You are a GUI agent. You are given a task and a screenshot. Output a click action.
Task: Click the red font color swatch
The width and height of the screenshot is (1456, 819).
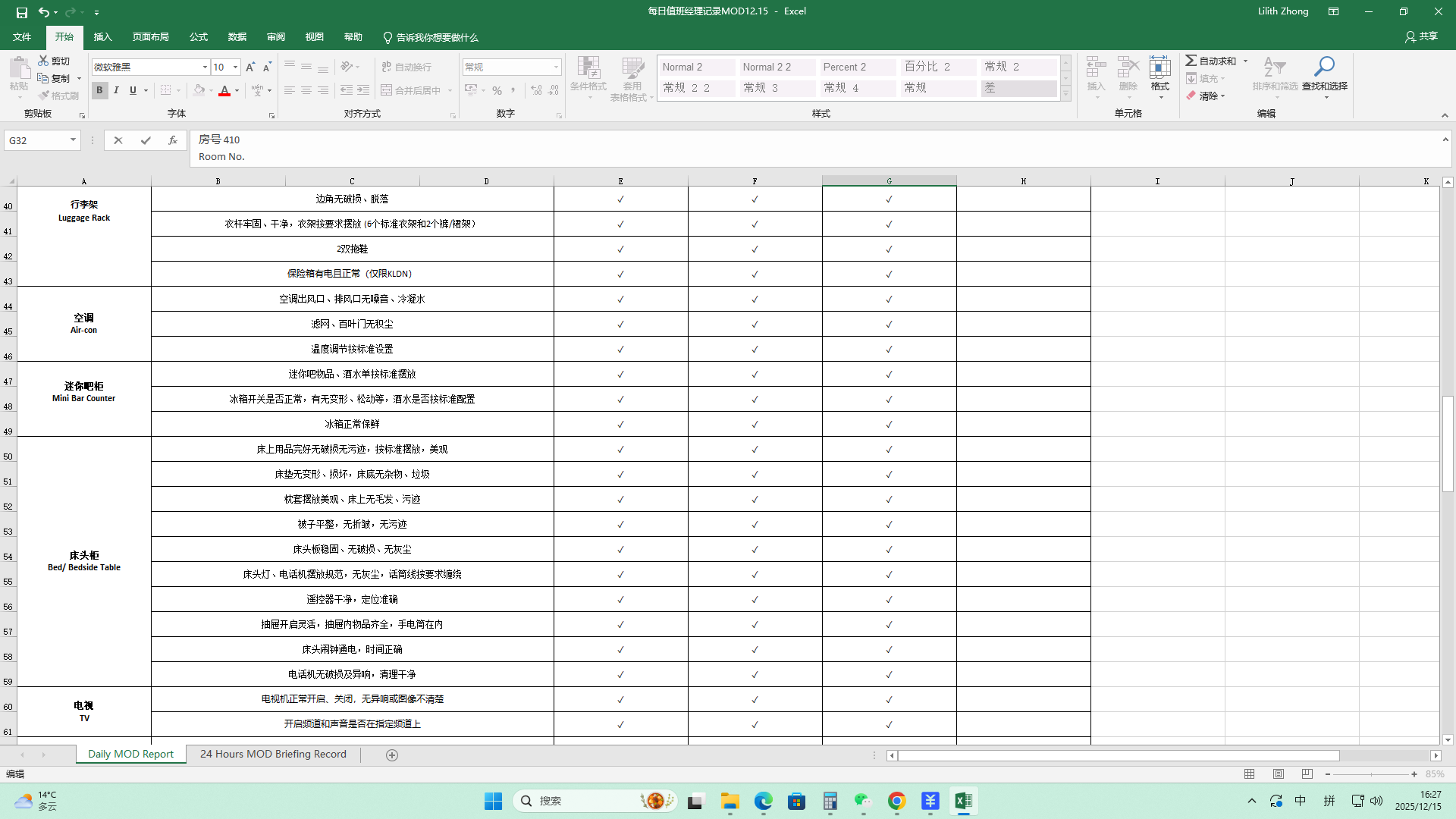pyautogui.click(x=224, y=91)
